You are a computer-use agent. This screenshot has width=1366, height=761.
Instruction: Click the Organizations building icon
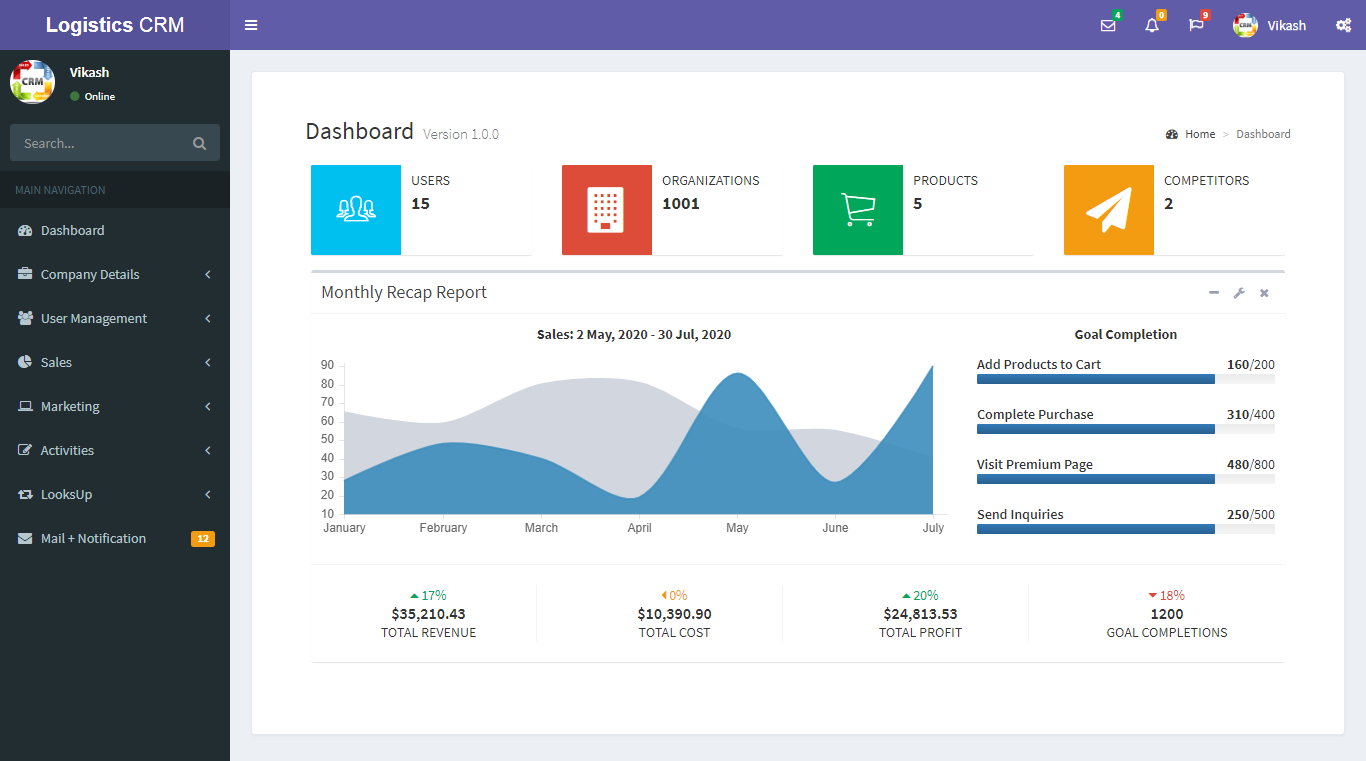point(606,210)
